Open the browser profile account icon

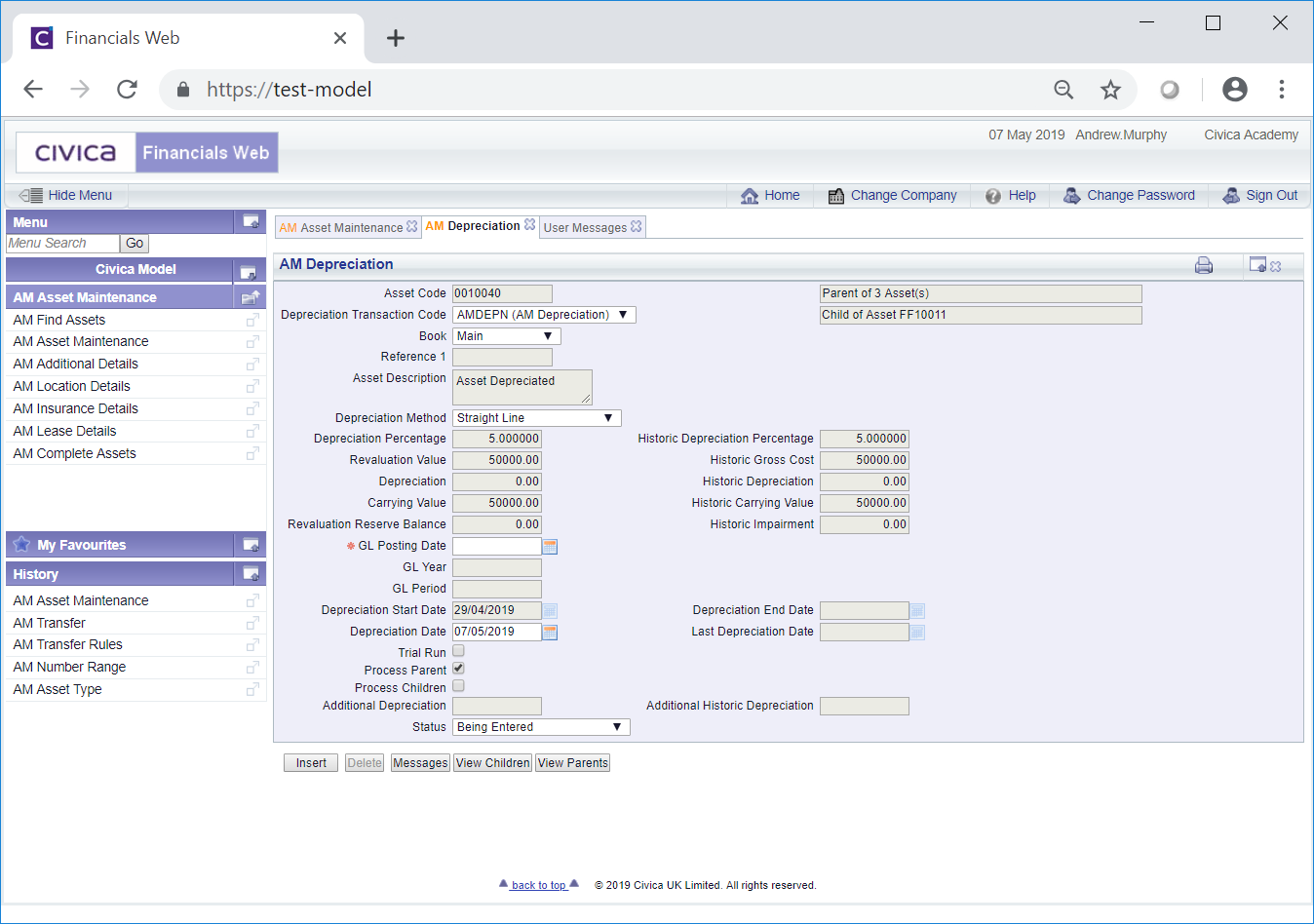[x=1234, y=90]
